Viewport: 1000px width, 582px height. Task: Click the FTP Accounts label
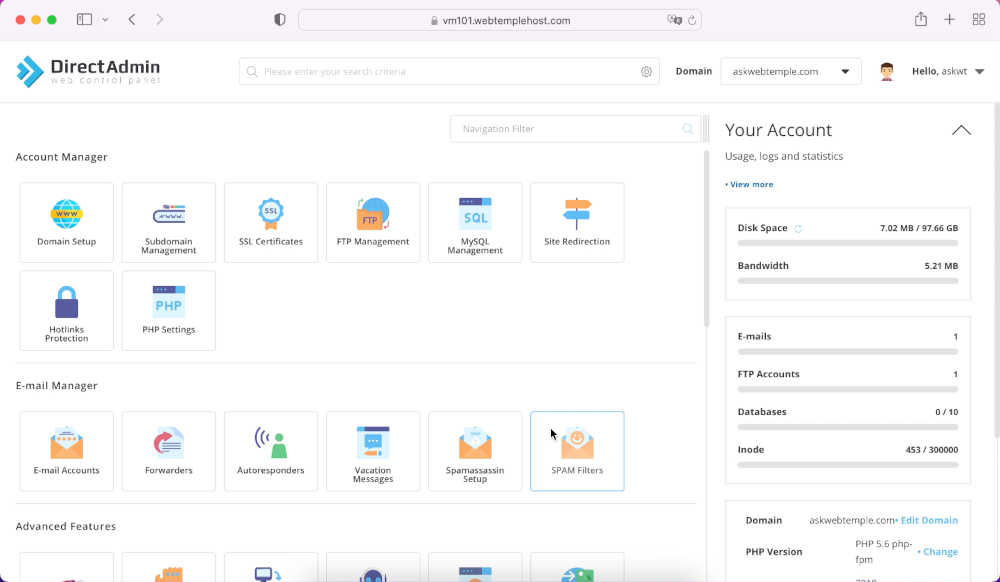click(x=768, y=374)
